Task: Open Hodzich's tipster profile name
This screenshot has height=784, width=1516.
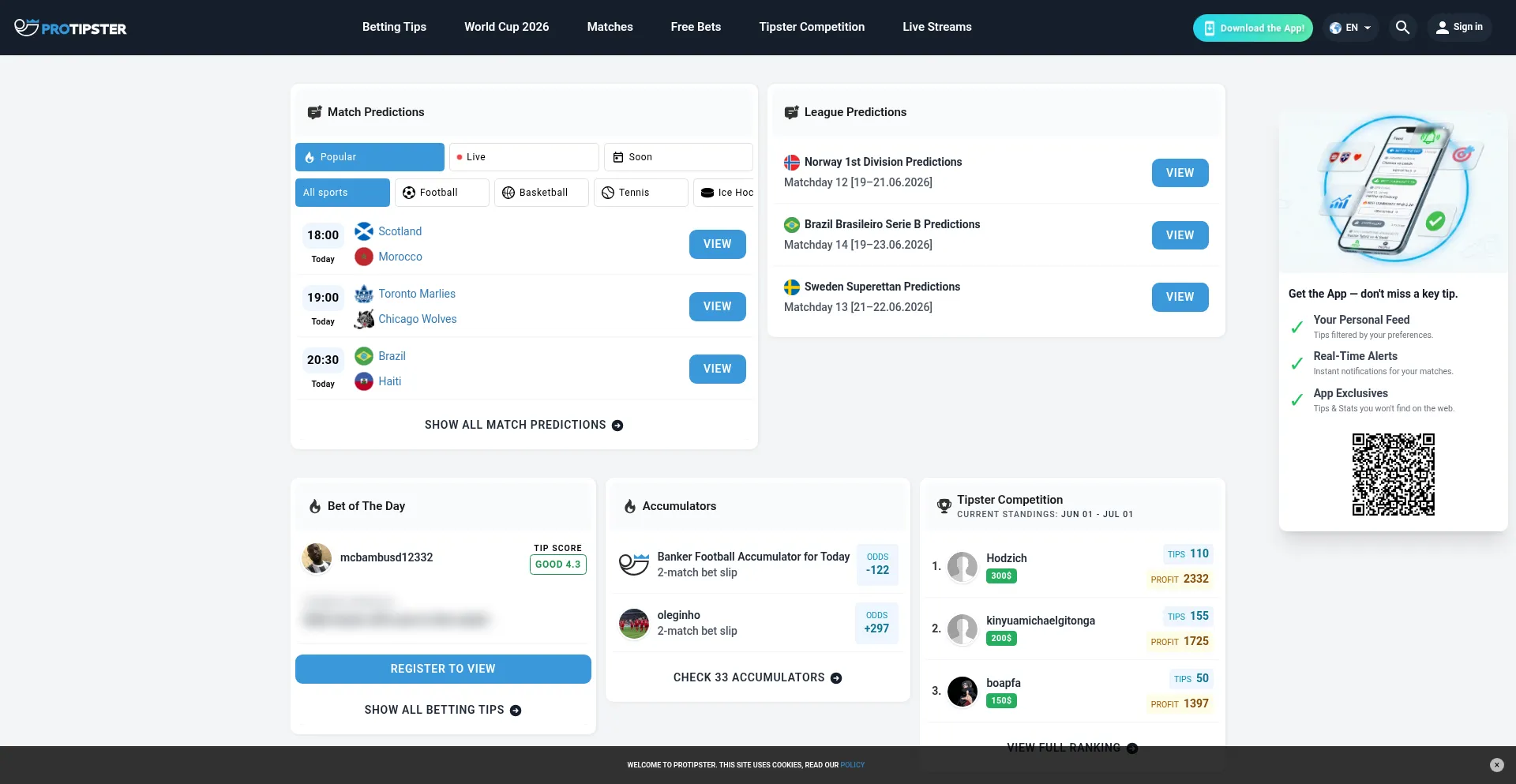Action: click(x=1007, y=558)
